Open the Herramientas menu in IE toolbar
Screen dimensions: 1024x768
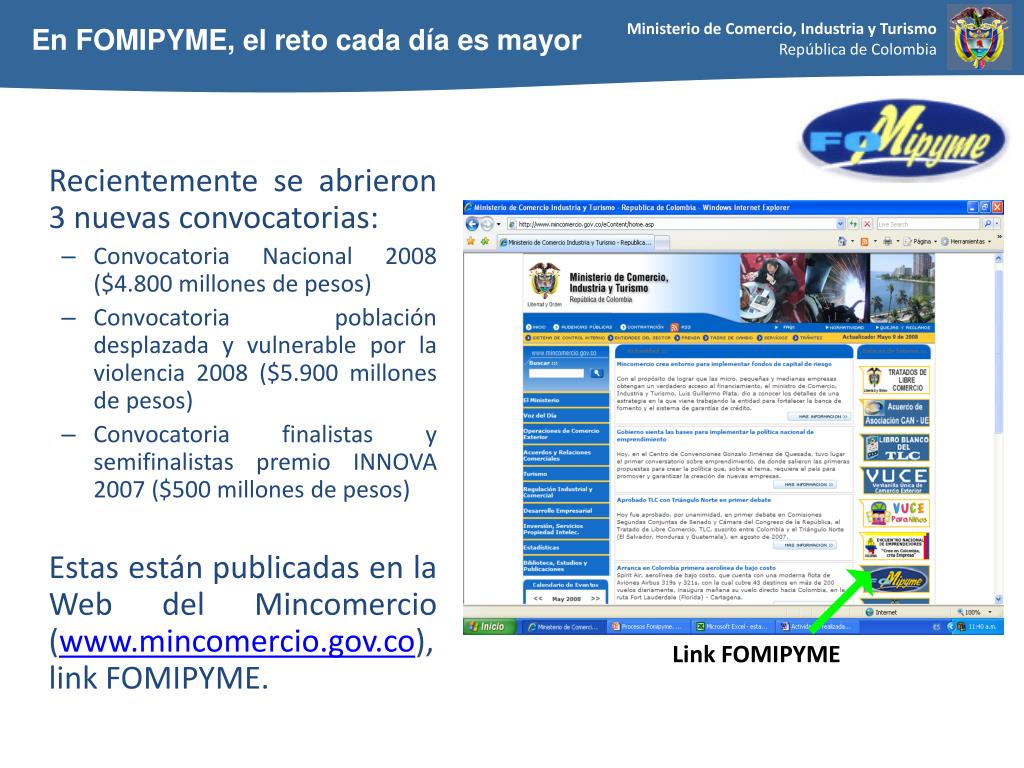pyautogui.click(x=965, y=242)
